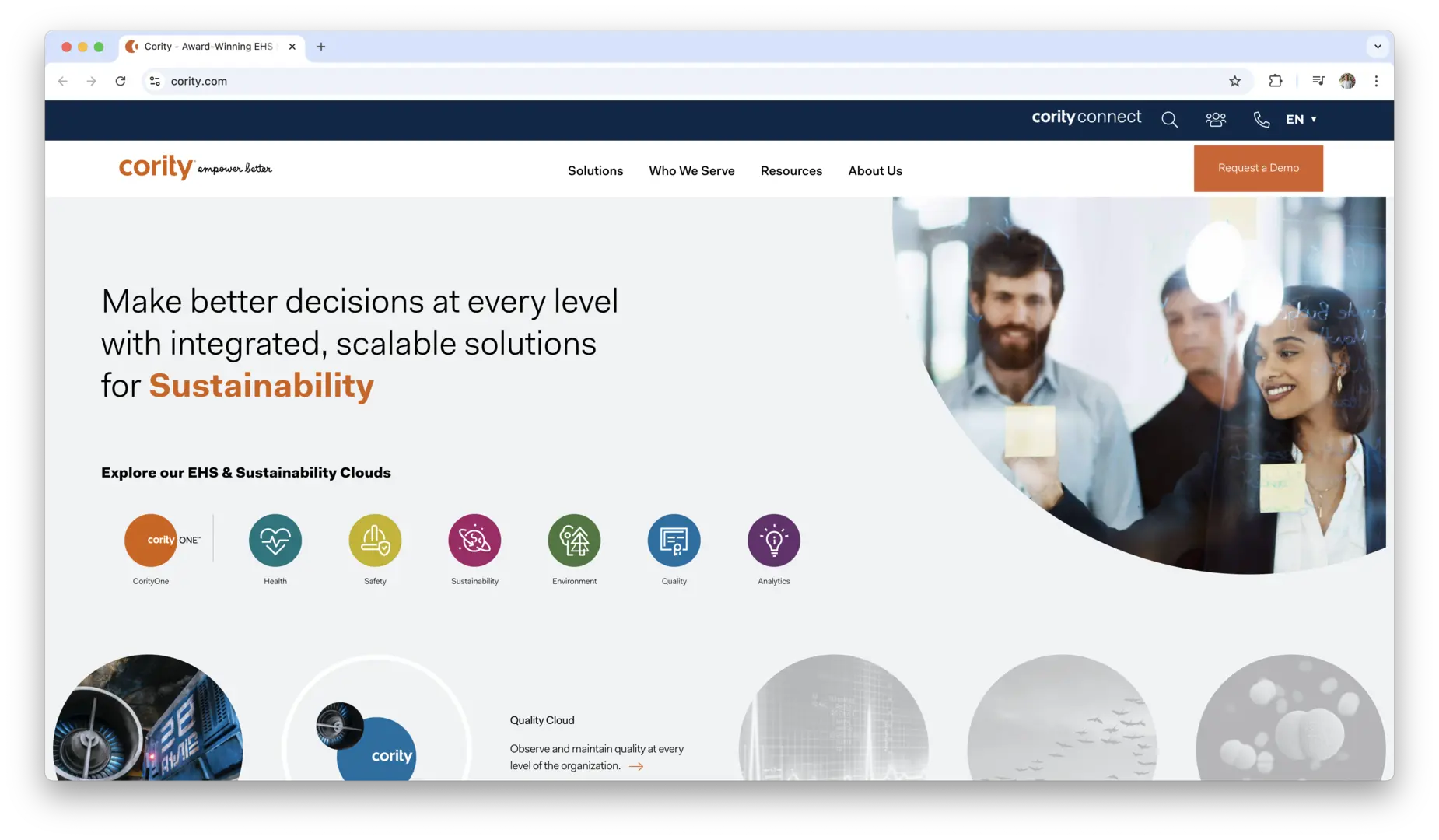Open the Solutions menu

coord(595,170)
